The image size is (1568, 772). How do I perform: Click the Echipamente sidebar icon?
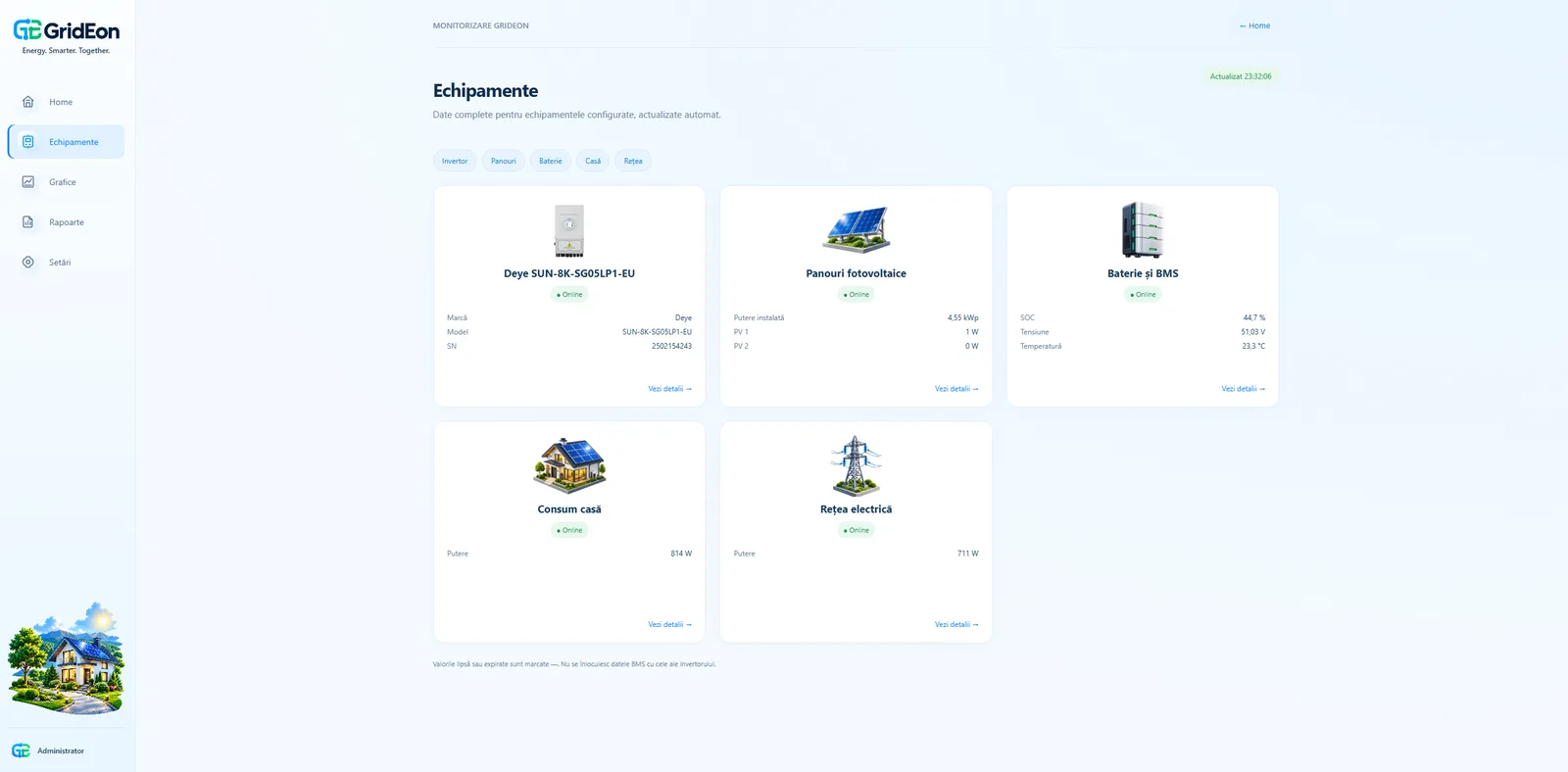[x=28, y=142]
